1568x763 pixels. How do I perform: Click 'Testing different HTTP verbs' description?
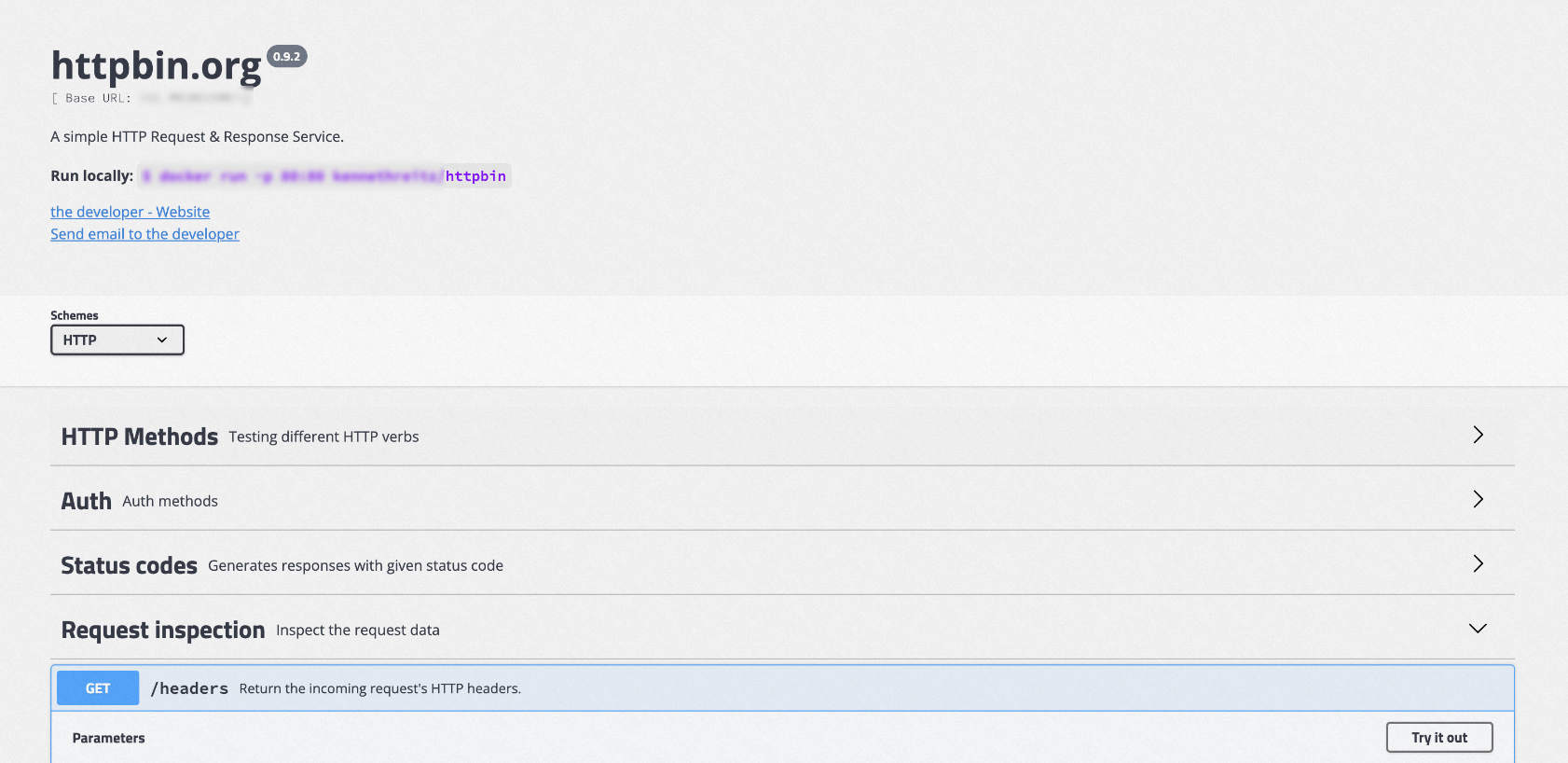[x=324, y=437]
